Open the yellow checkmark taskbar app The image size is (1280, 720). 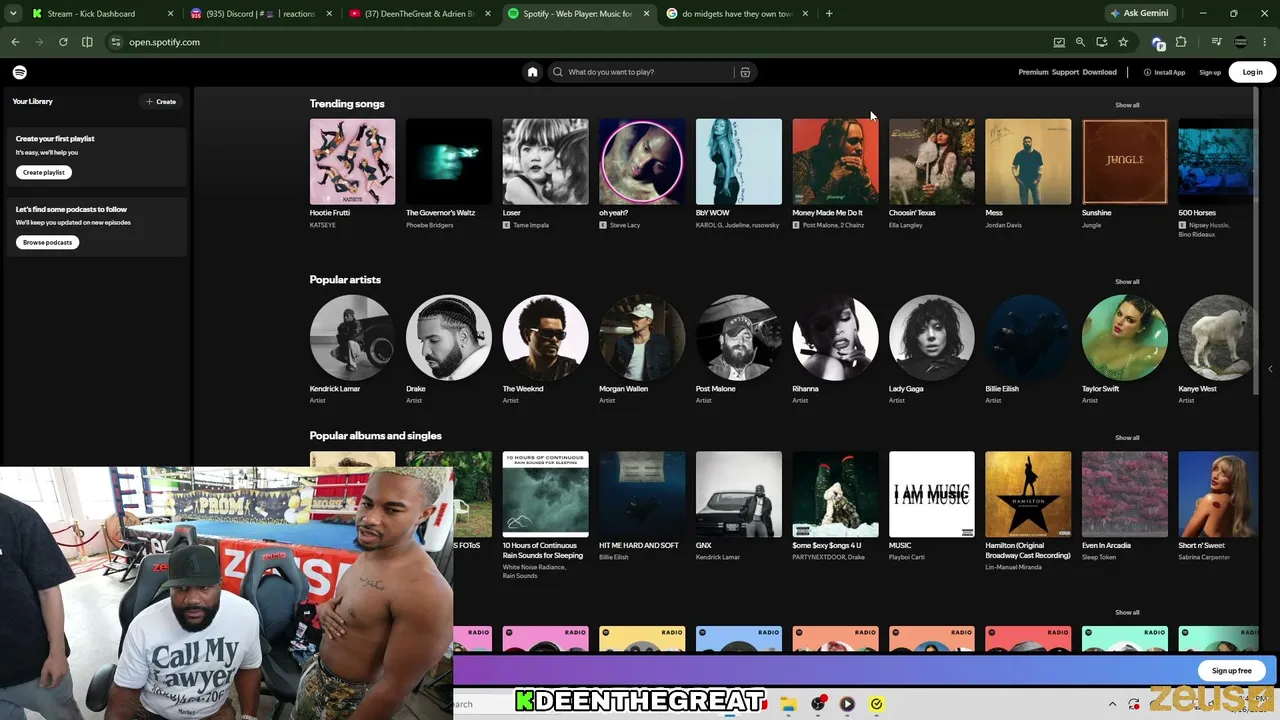(876, 704)
